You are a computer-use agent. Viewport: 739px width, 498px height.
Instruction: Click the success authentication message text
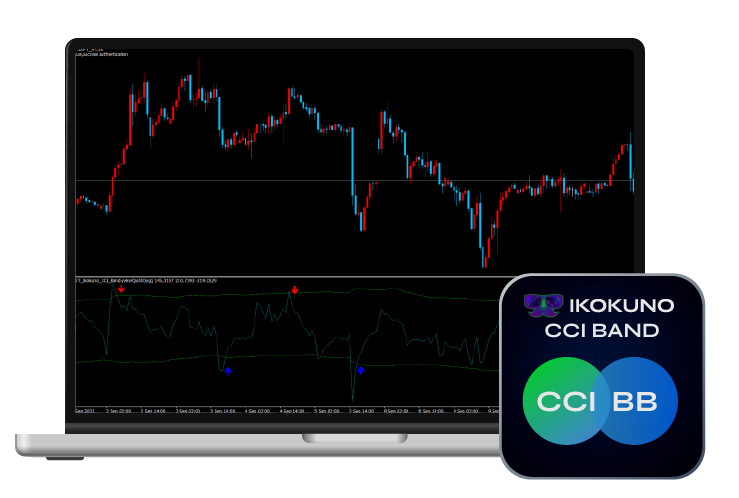(x=103, y=54)
